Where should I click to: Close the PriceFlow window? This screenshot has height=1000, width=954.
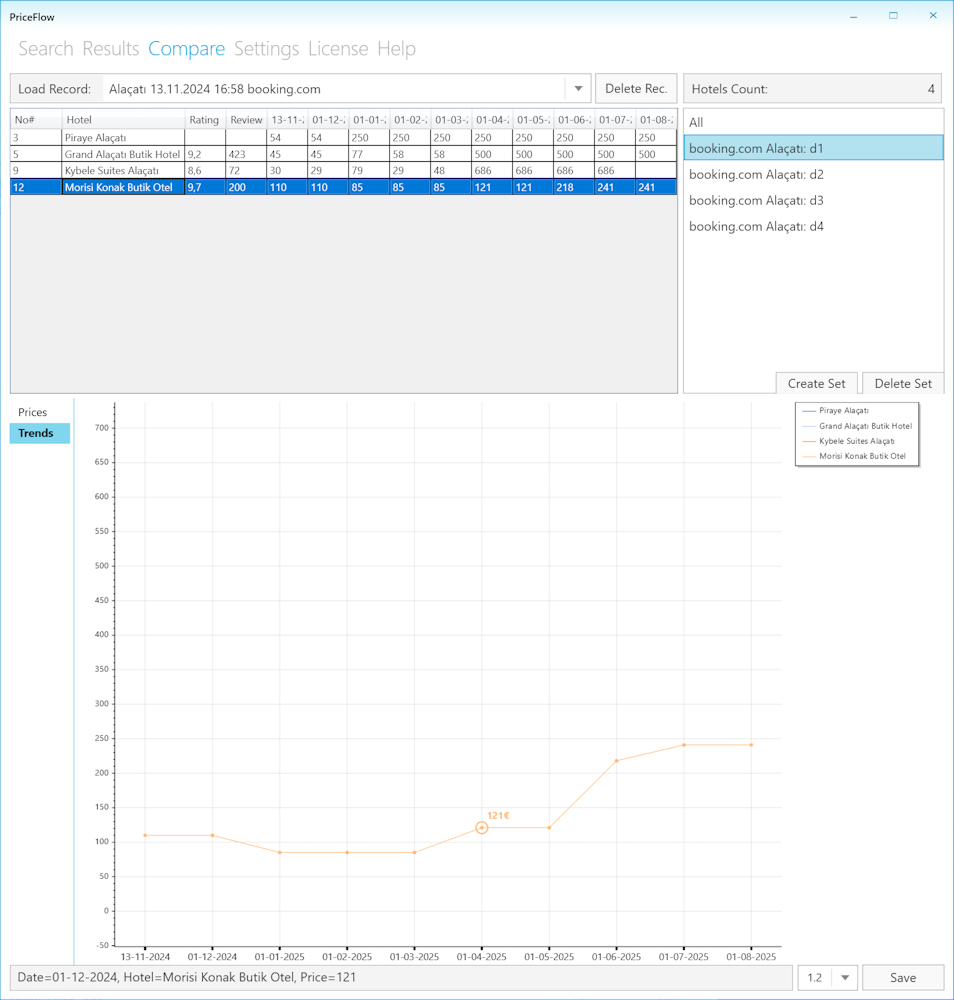click(x=933, y=16)
